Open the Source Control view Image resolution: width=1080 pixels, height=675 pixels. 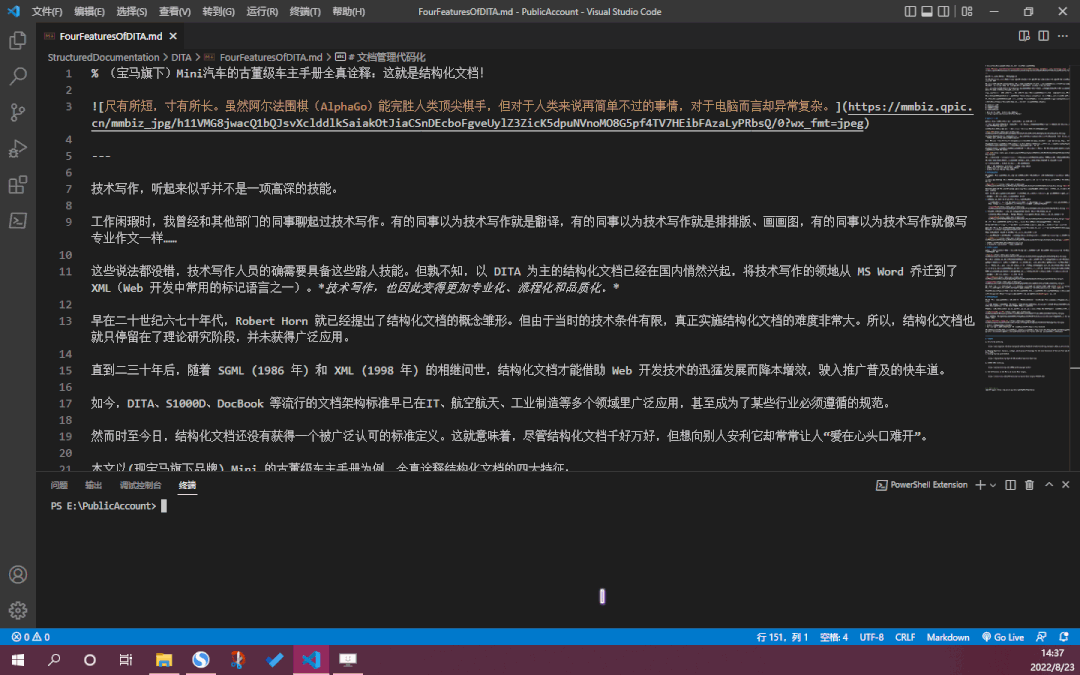point(18,112)
